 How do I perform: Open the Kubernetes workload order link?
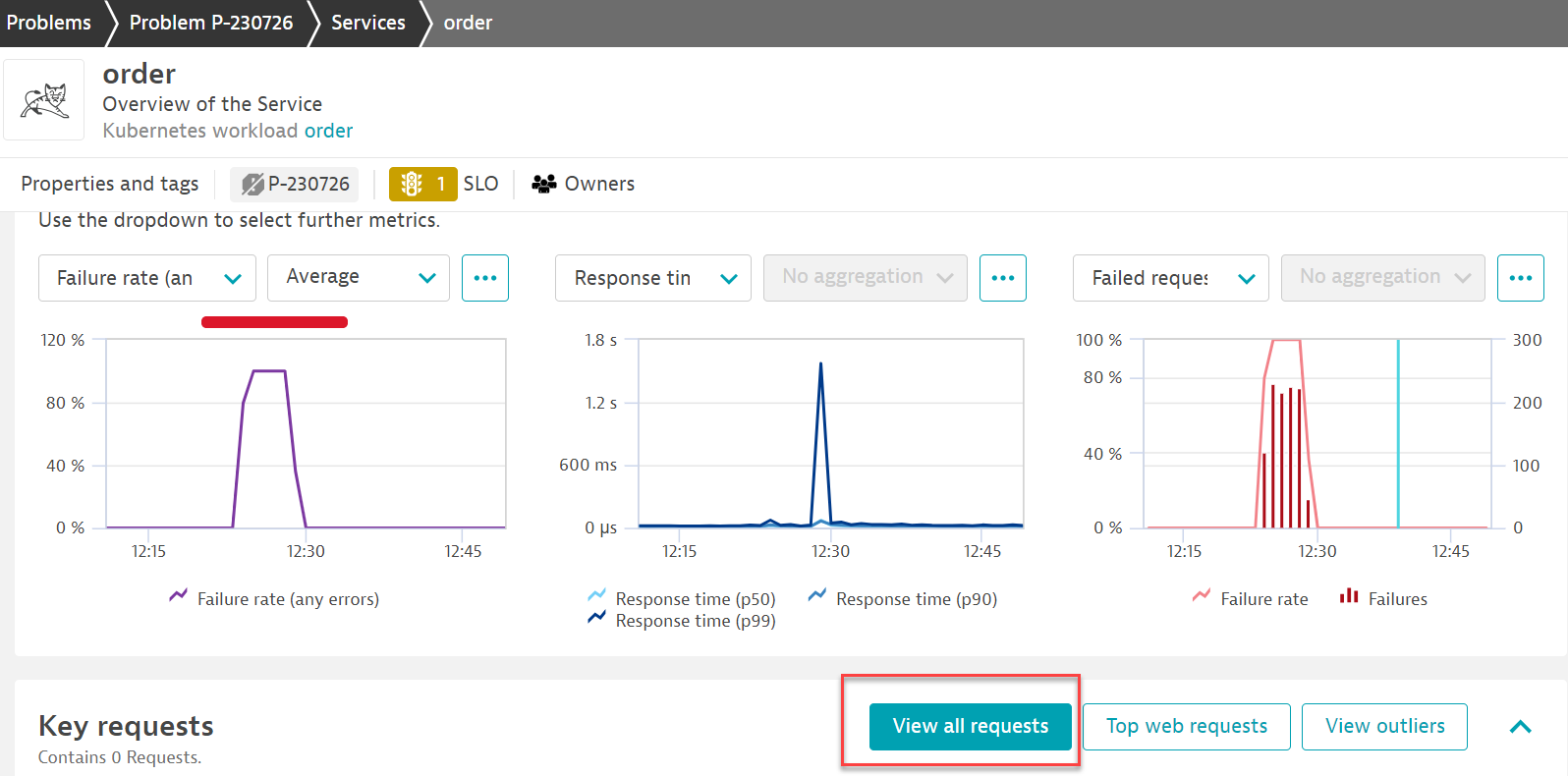pyautogui.click(x=328, y=131)
